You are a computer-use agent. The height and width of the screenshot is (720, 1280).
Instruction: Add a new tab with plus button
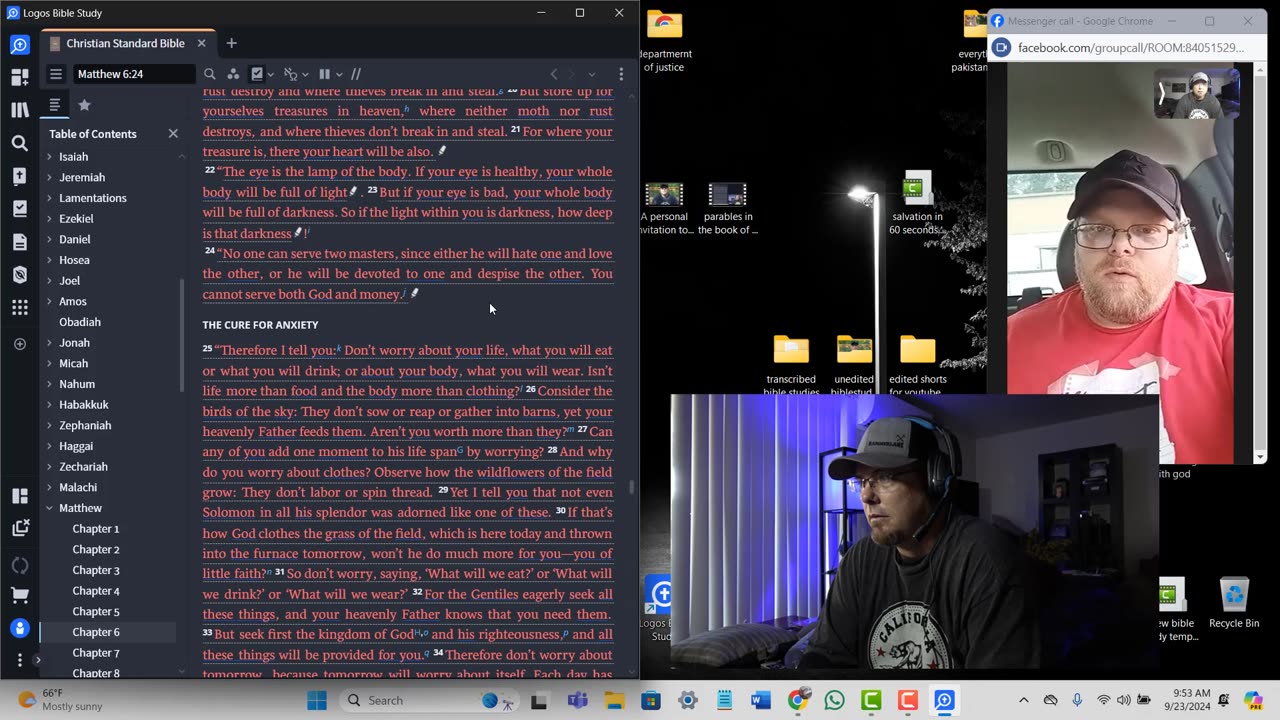(231, 43)
